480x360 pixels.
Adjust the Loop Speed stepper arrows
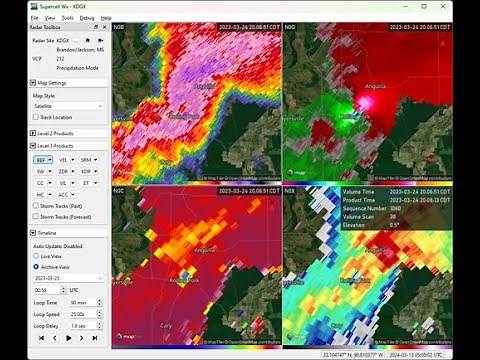[x=99, y=314]
